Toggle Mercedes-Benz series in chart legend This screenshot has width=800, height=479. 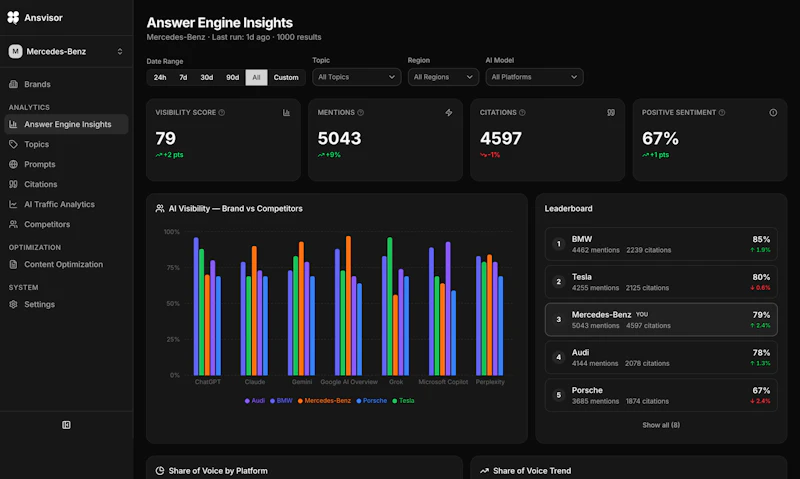pos(324,400)
